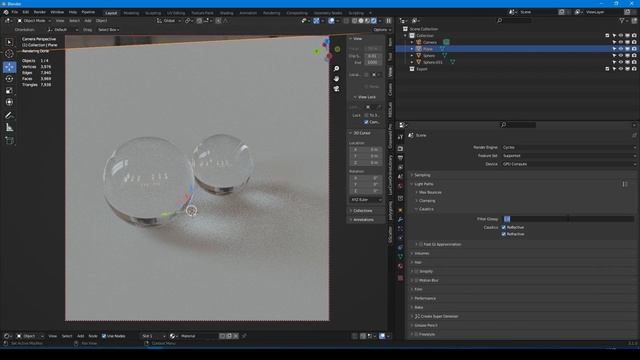The image size is (640, 360).
Task: Open the Window menu
Action: pos(57,12)
